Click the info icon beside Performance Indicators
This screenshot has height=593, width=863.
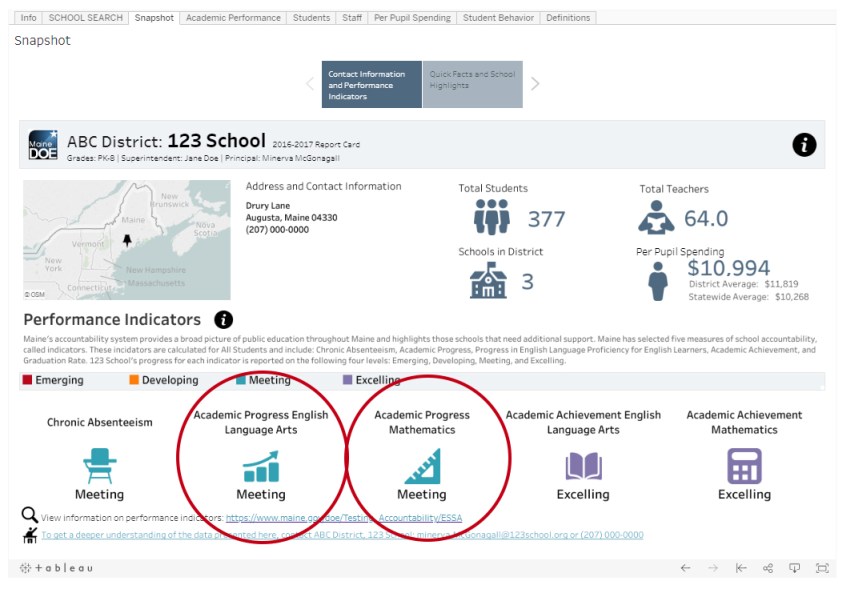point(224,320)
